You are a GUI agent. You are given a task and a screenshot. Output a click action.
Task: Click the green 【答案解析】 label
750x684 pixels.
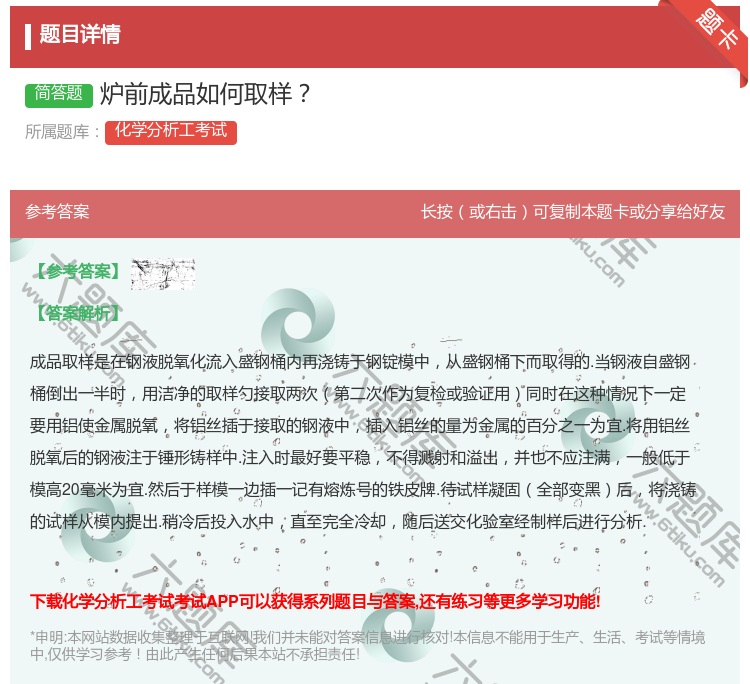(x=78, y=314)
